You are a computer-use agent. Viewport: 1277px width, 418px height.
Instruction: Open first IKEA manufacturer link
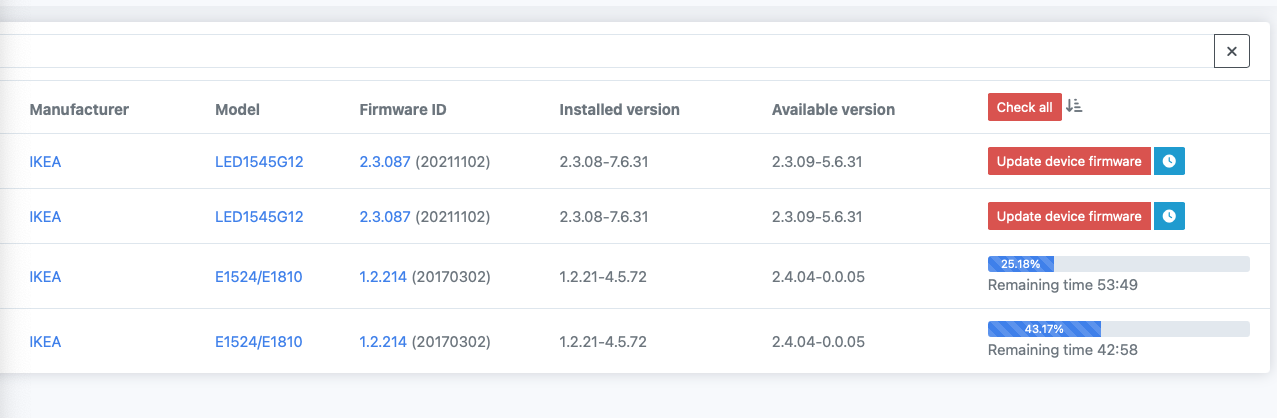click(x=45, y=162)
